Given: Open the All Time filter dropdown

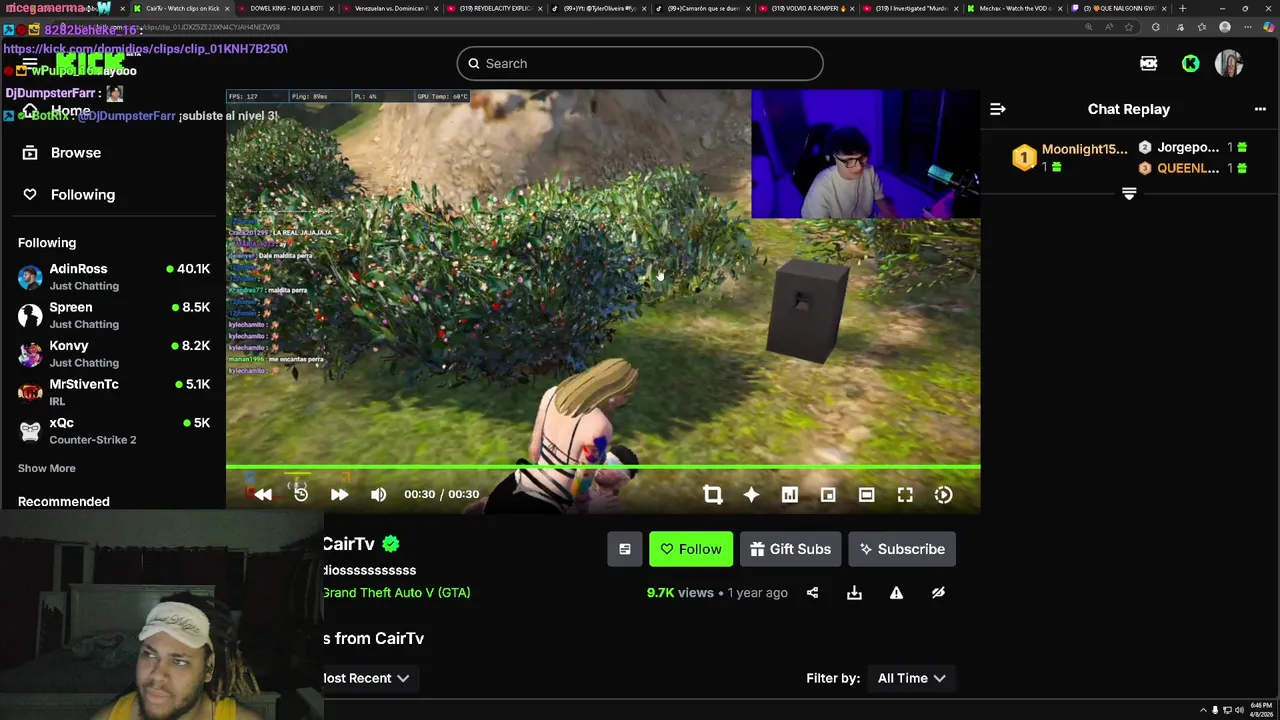Looking at the screenshot, I should (911, 678).
